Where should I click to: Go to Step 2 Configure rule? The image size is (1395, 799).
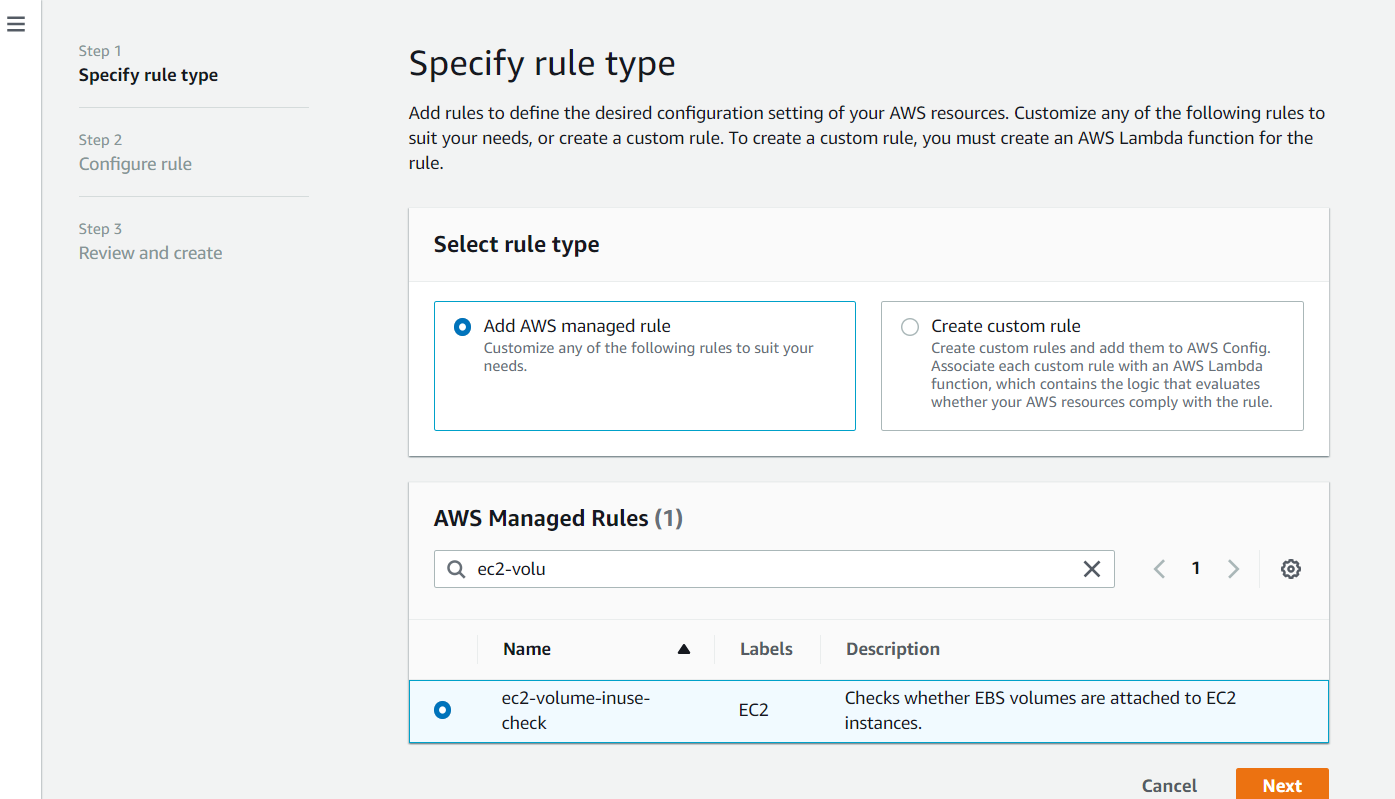click(x=135, y=164)
